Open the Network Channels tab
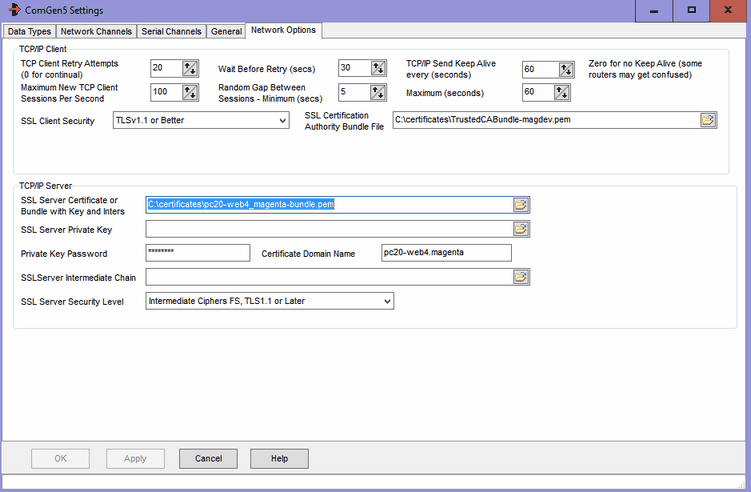The height and width of the screenshot is (492, 751). [x=97, y=32]
